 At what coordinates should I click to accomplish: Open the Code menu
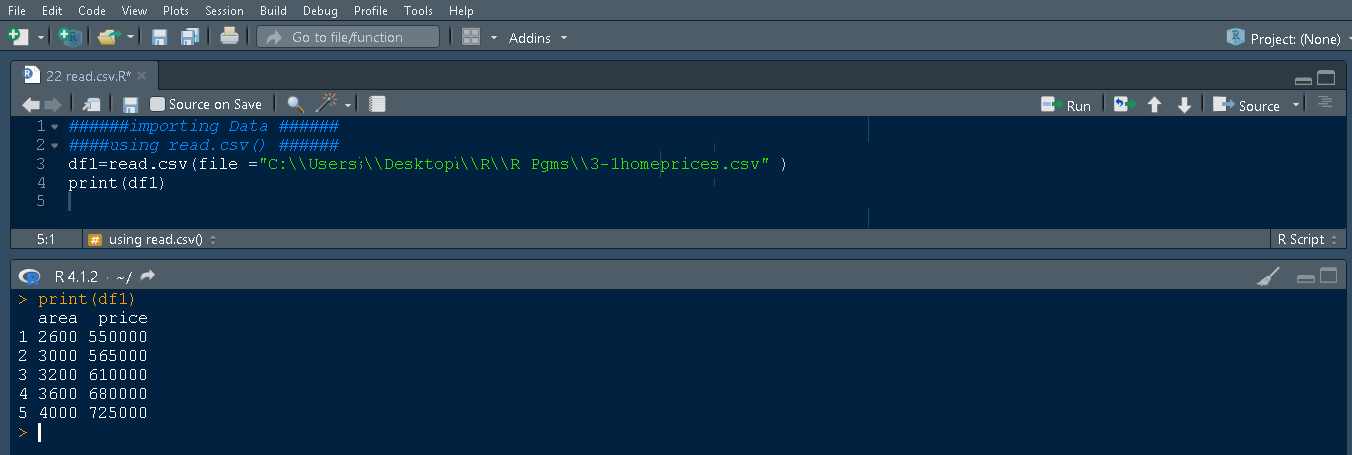pos(92,10)
